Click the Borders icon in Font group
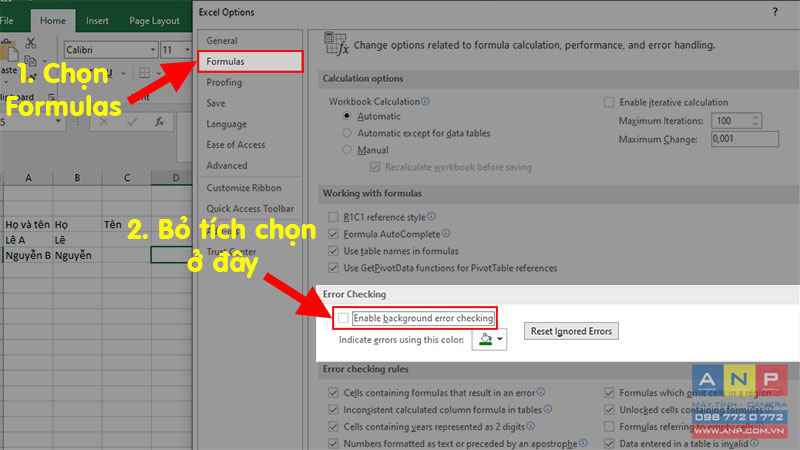 click(x=144, y=73)
